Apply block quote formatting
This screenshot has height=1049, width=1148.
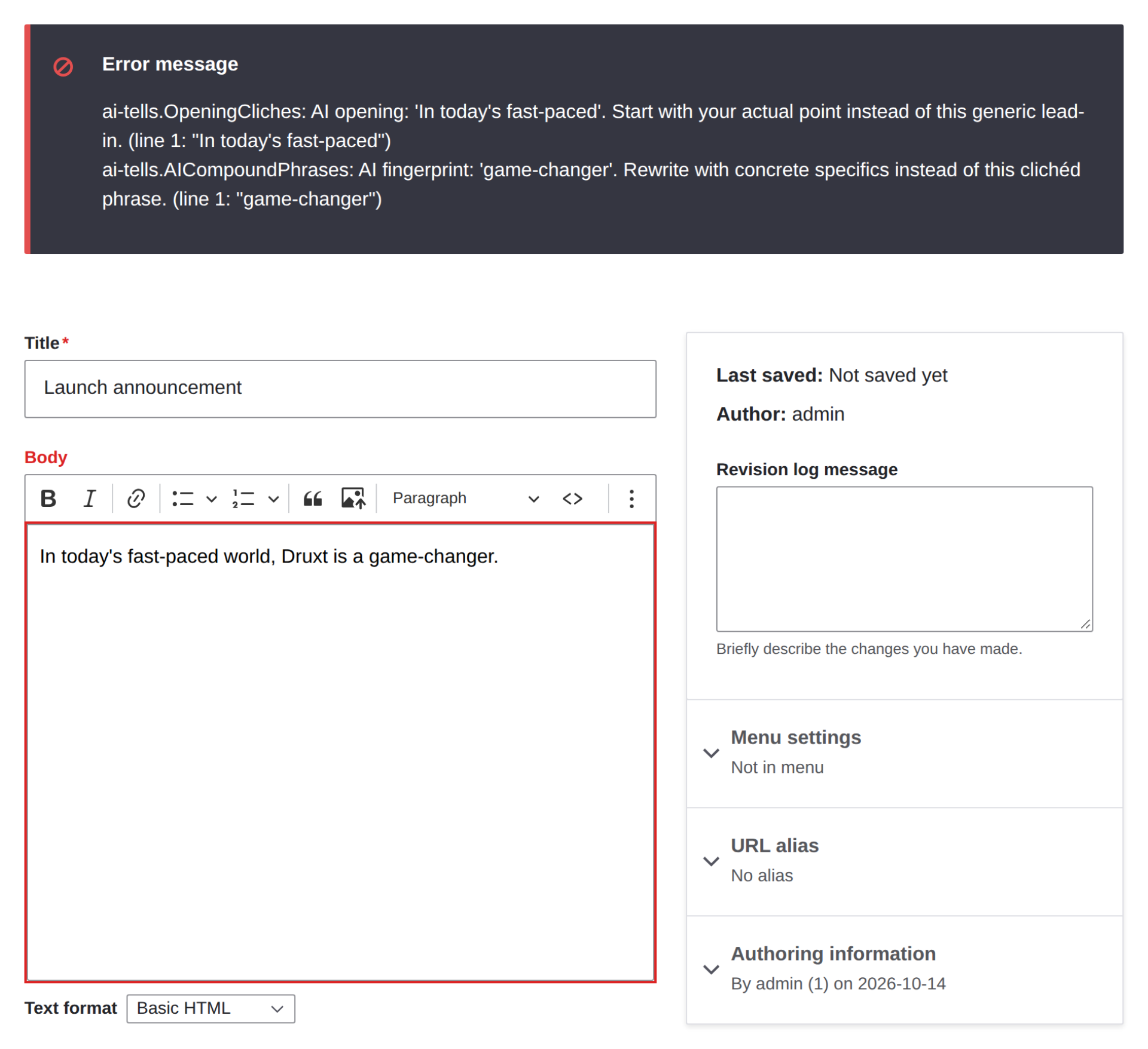pos(313,498)
